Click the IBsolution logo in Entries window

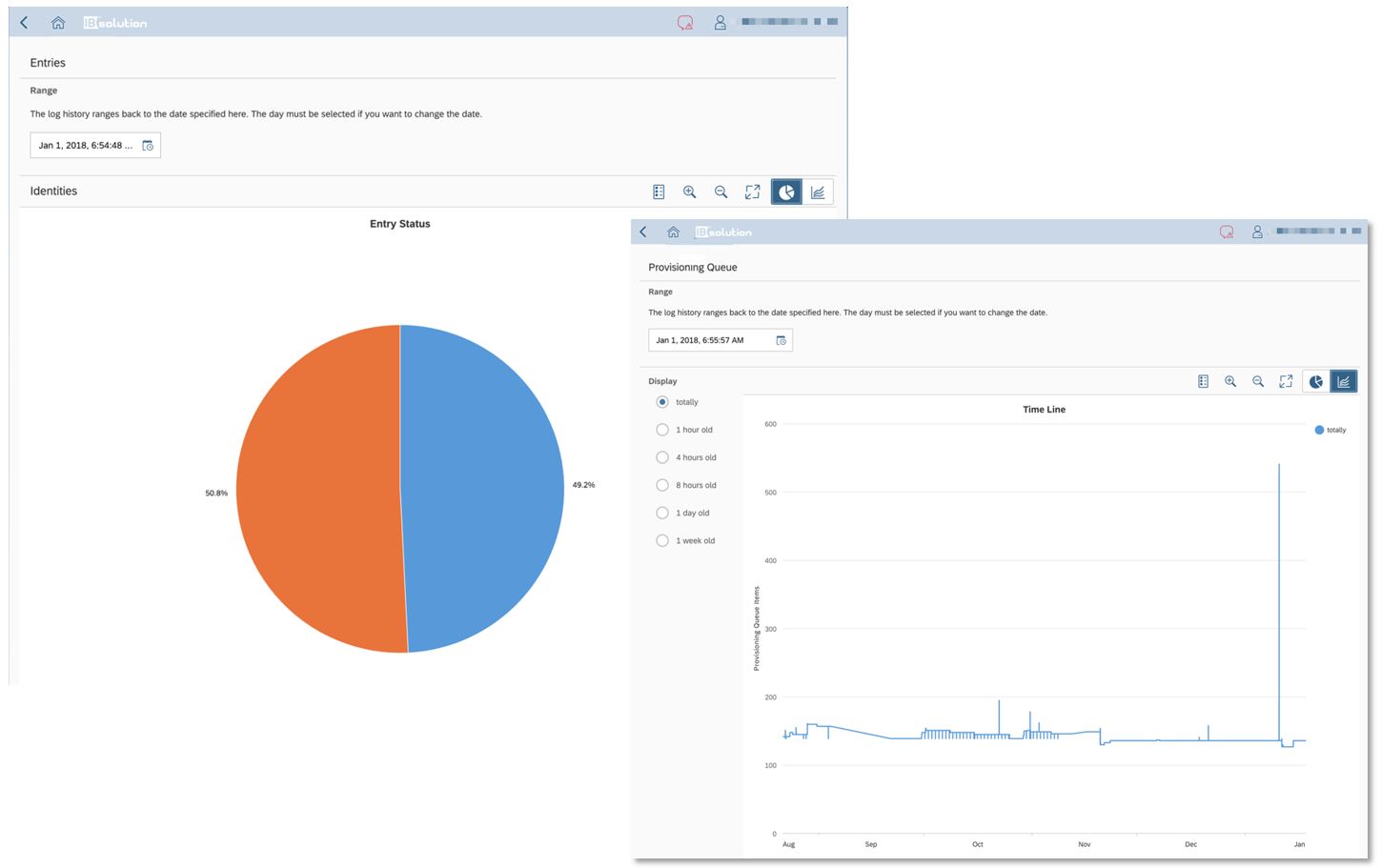[115, 23]
